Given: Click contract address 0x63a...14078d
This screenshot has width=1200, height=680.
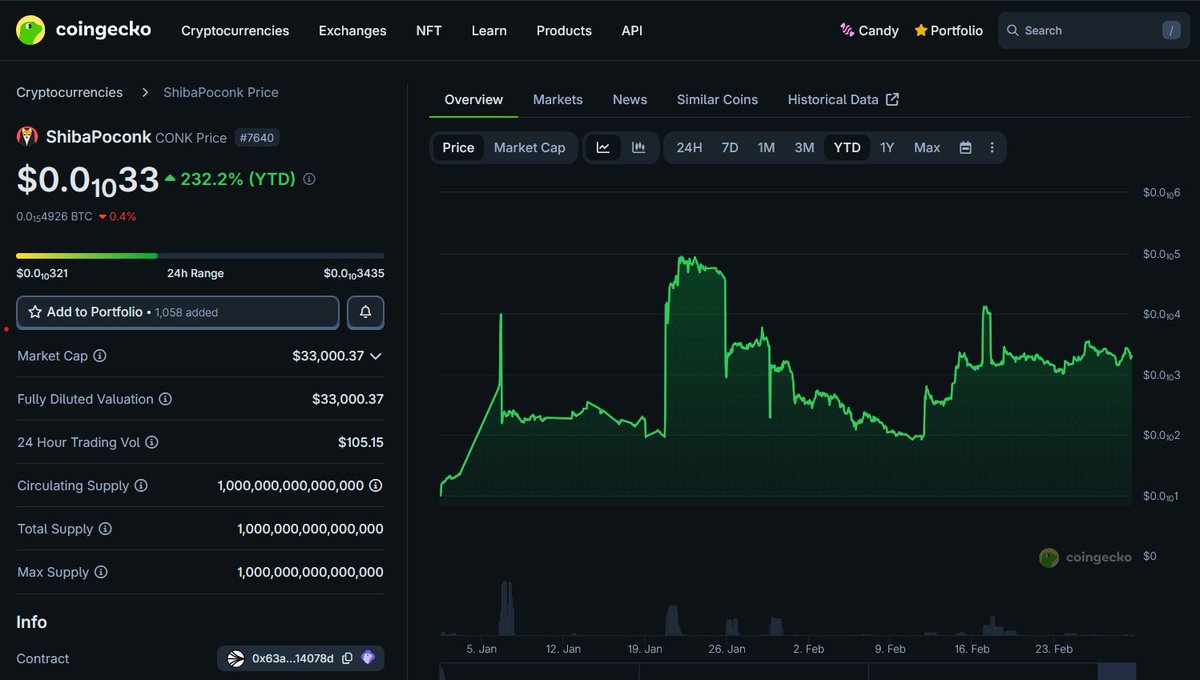Looking at the screenshot, I should pos(293,658).
